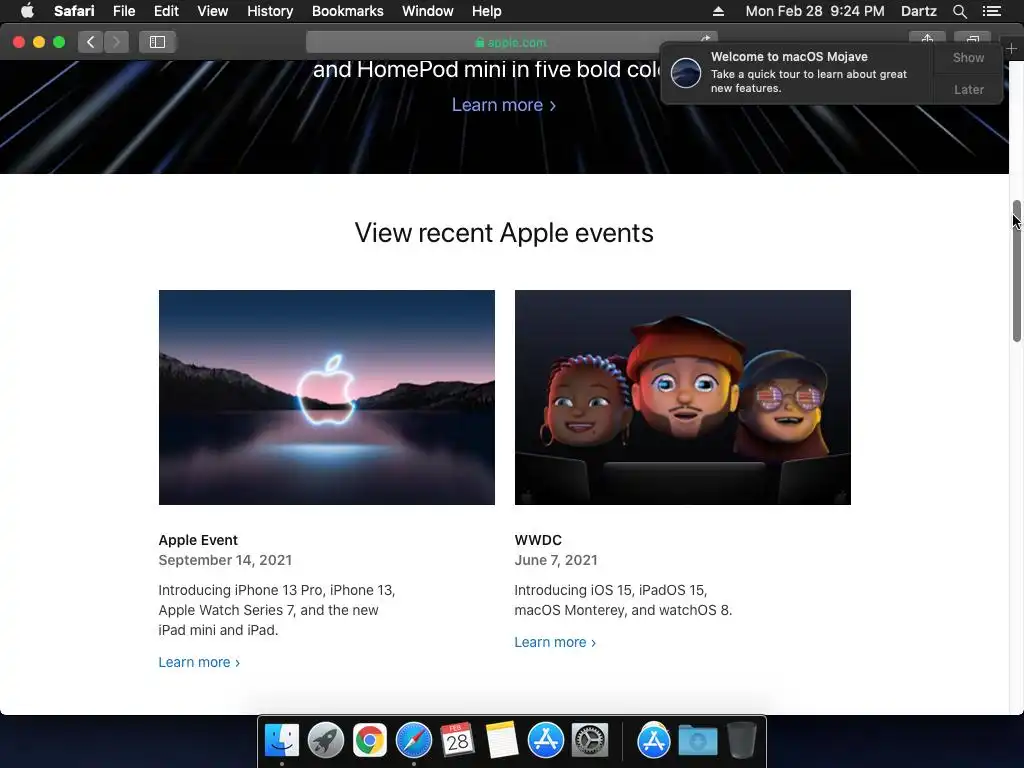Click the page vertical scrollbar thumb
The width and height of the screenshot is (1024, 768).
tap(1016, 271)
